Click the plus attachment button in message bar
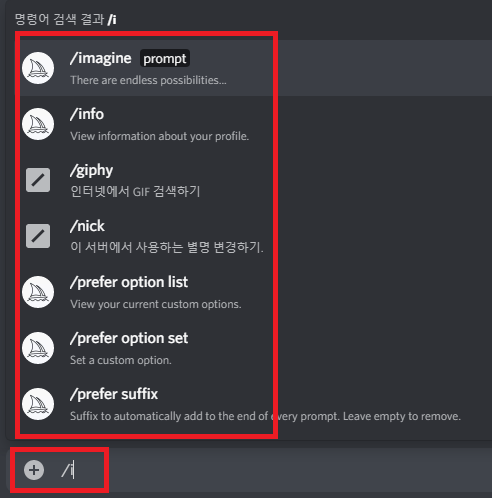Image resolution: width=492 pixels, height=498 pixels. coord(34,470)
